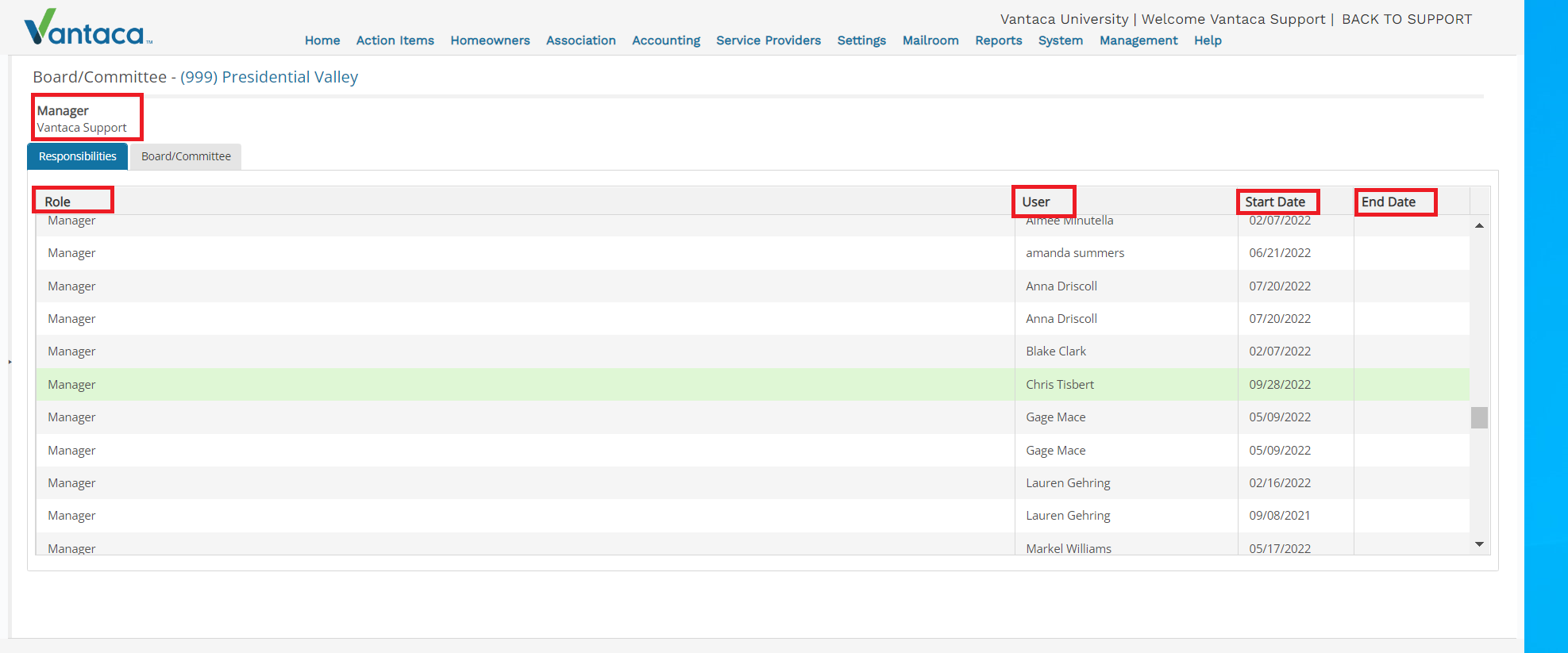Image resolution: width=1568 pixels, height=653 pixels.
Task: Select the Blake Clark user cell
Action: point(1126,351)
